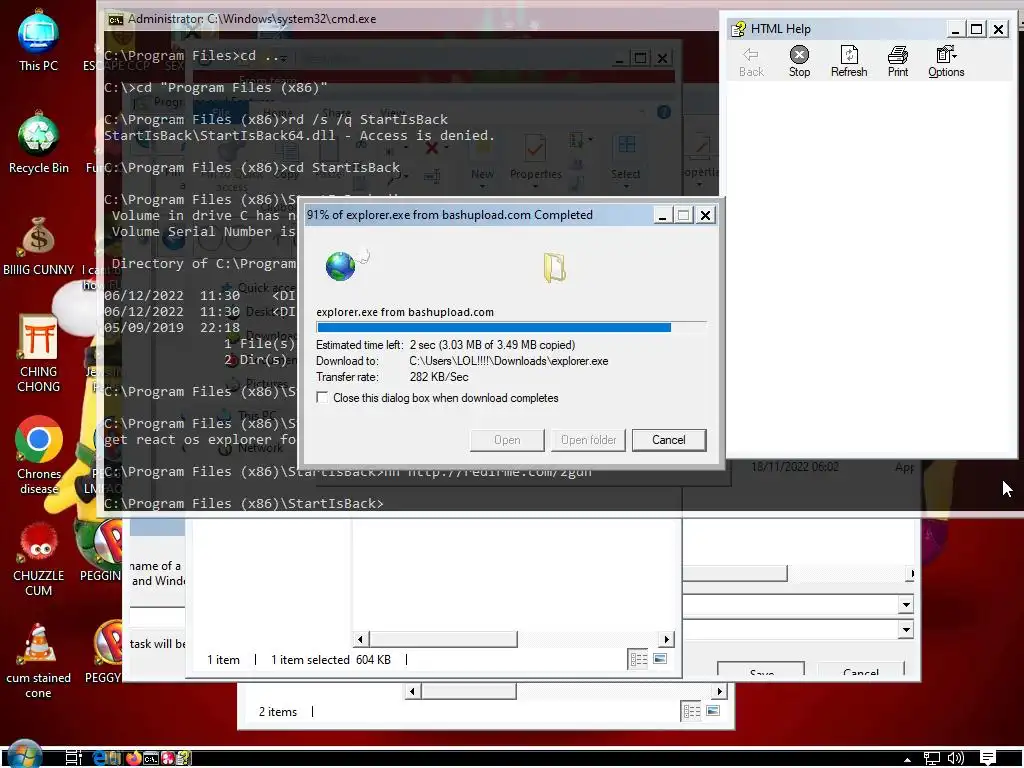Click 'cd "Program Files (x86)"' command line
This screenshot has width=1024, height=768.
point(216,88)
